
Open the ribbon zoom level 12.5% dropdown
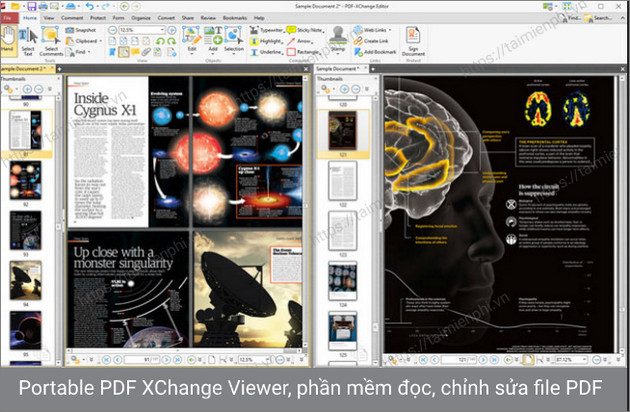click(162, 30)
